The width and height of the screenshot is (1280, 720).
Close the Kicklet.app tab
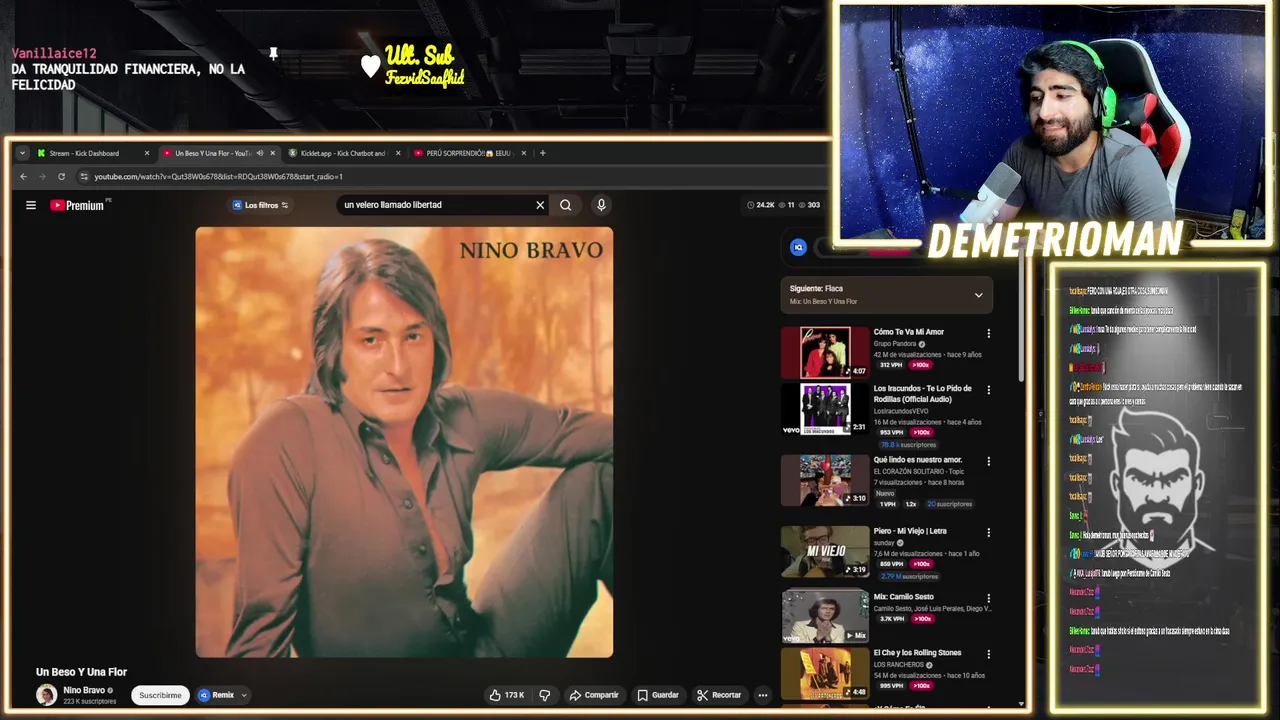point(398,153)
